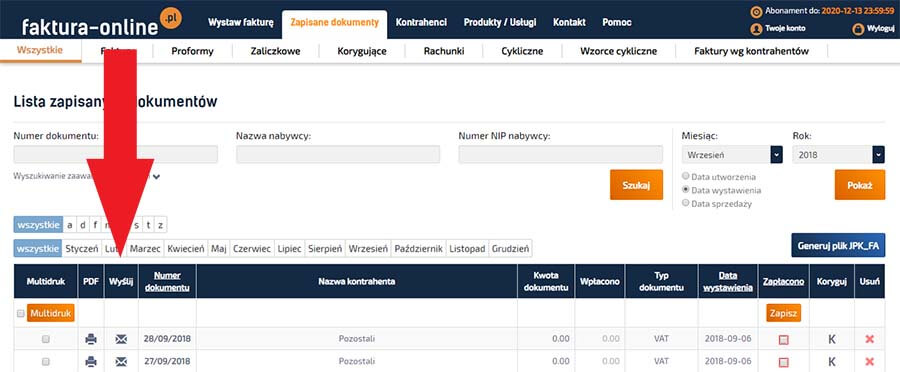
Task: Filter months by Kwiecień
Action: [185, 249]
